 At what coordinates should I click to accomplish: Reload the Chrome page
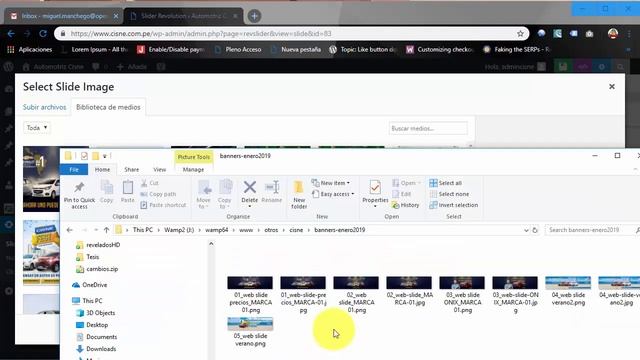tap(42, 33)
